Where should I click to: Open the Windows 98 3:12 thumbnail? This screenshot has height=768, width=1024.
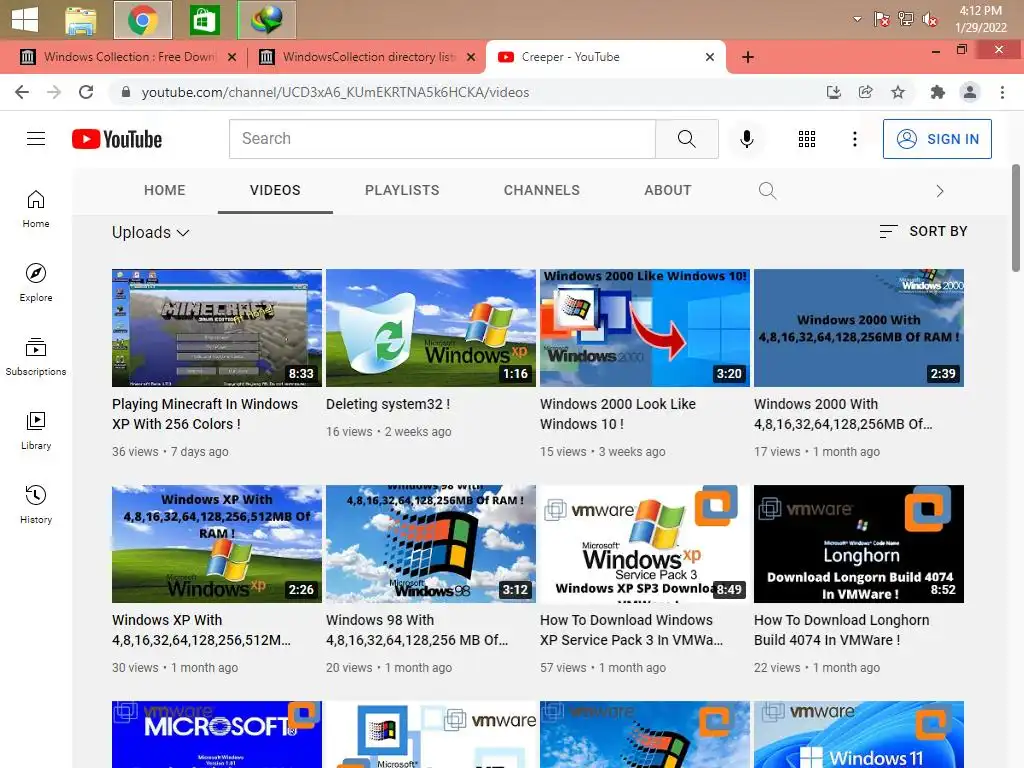(x=431, y=544)
